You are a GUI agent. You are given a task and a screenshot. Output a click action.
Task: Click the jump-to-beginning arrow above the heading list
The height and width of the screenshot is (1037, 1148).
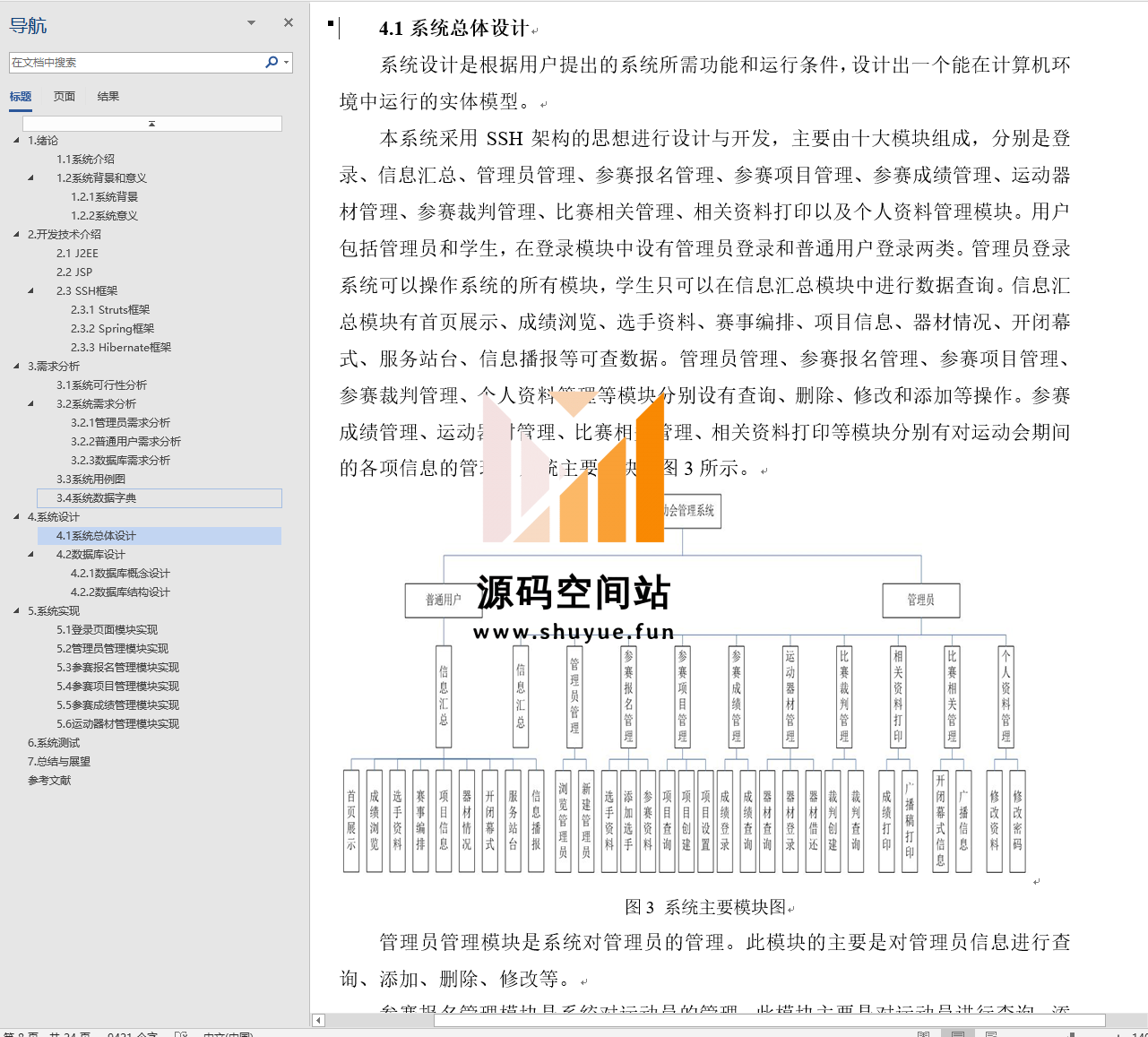(151, 124)
